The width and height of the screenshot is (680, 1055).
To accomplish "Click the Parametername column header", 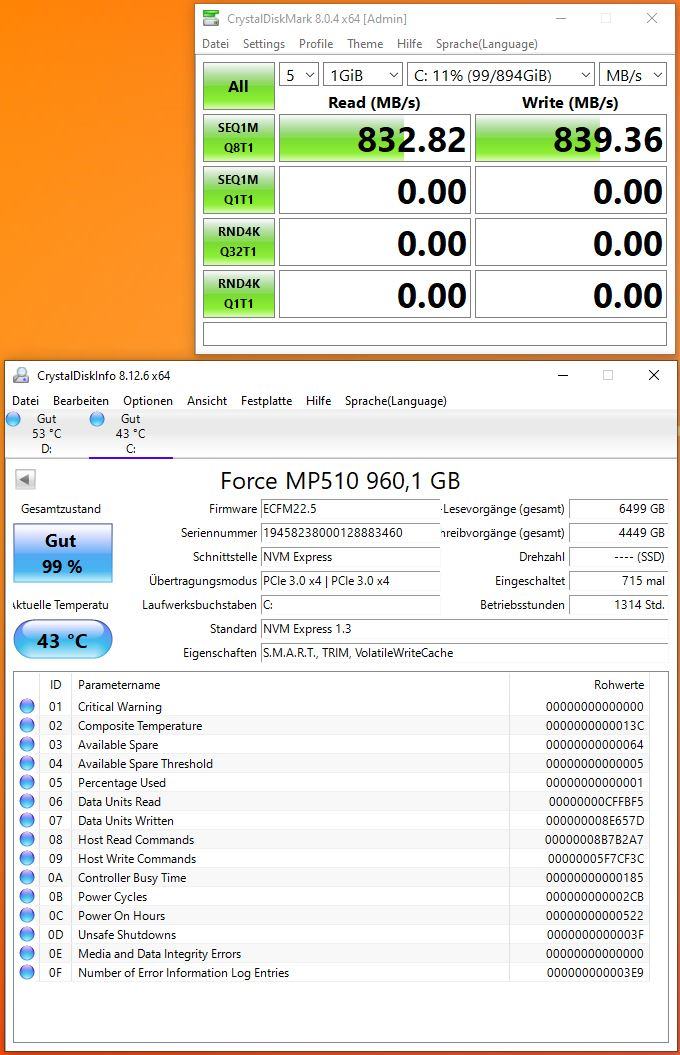I will pyautogui.click(x=119, y=684).
